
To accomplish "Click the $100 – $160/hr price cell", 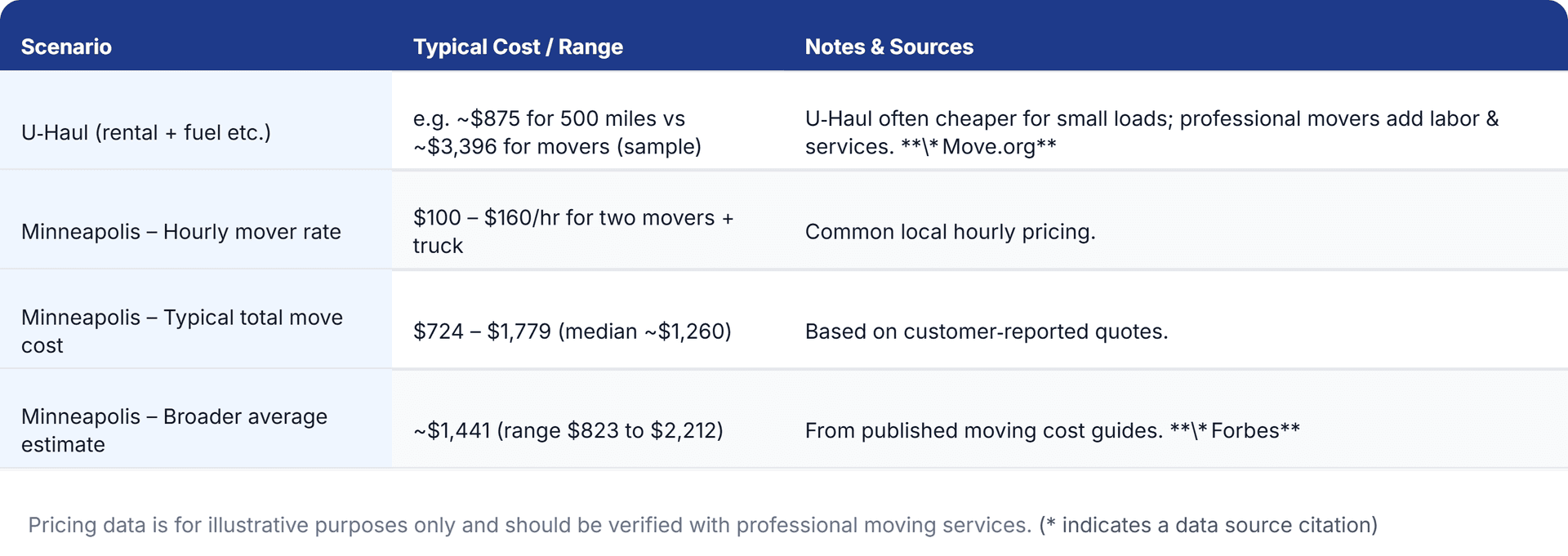I will point(572,218).
